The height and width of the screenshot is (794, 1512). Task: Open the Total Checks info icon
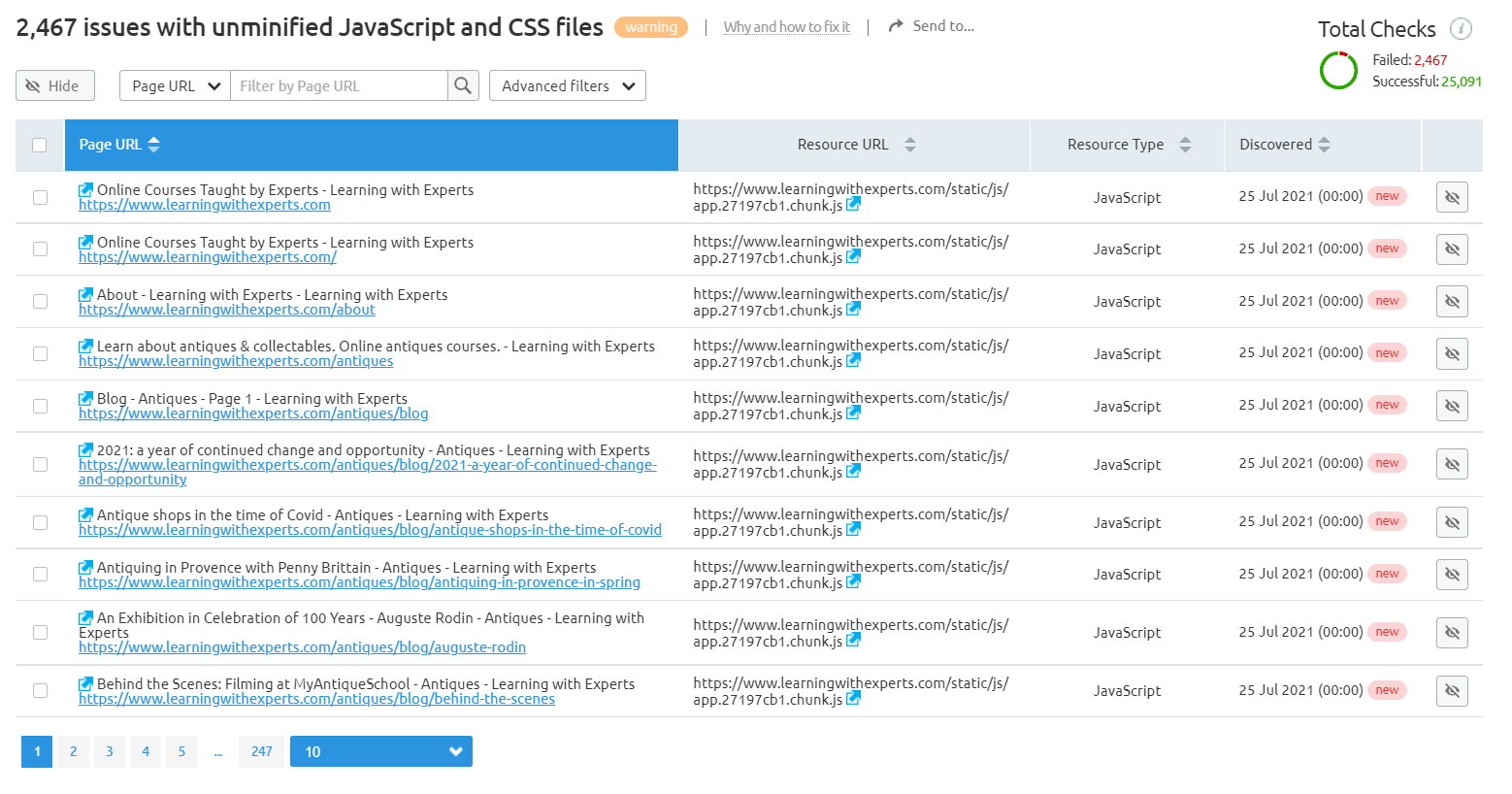pyautogui.click(x=1461, y=29)
